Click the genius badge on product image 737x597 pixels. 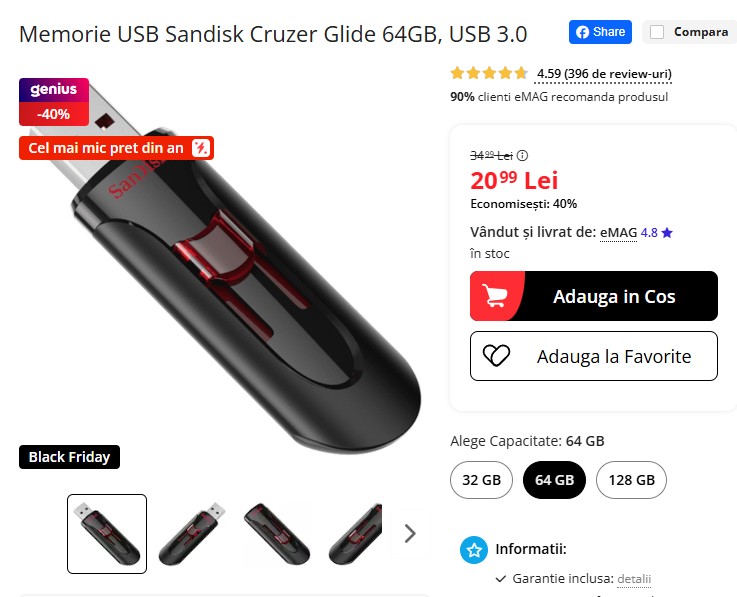(x=54, y=90)
